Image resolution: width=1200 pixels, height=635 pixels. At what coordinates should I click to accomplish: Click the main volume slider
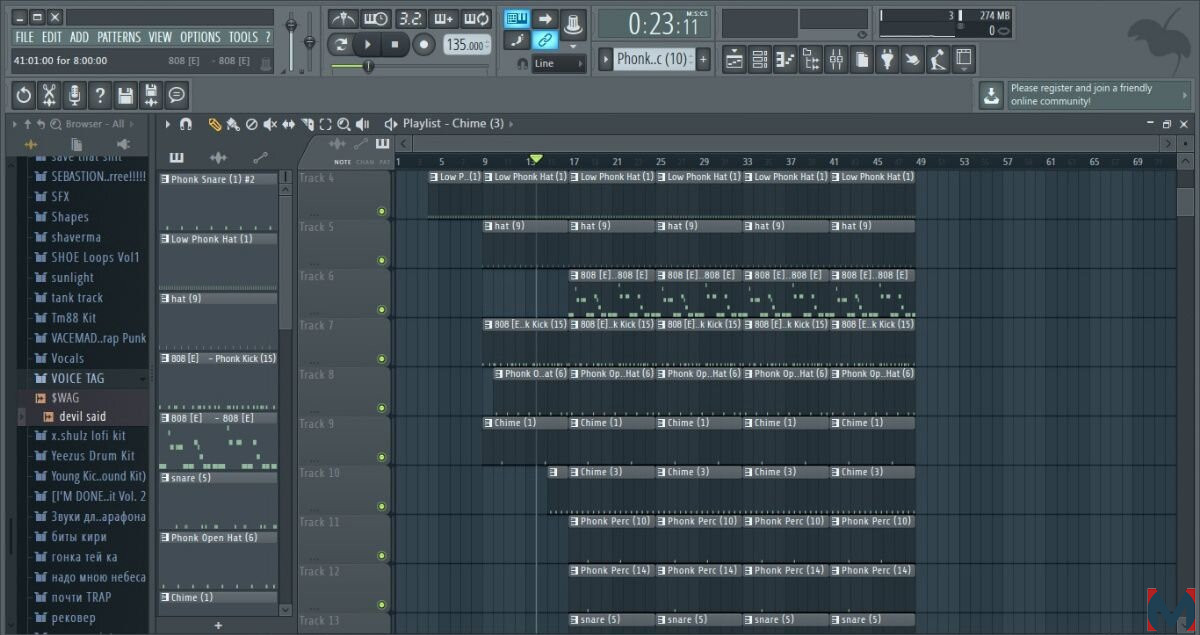point(291,41)
